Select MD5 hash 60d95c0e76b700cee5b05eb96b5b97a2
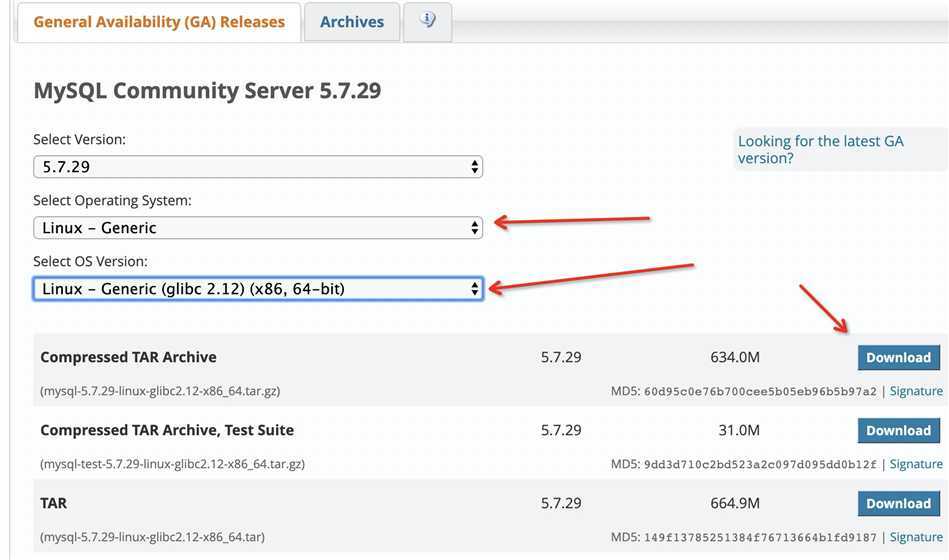Viewport: 949px width, 560px height. click(760, 392)
